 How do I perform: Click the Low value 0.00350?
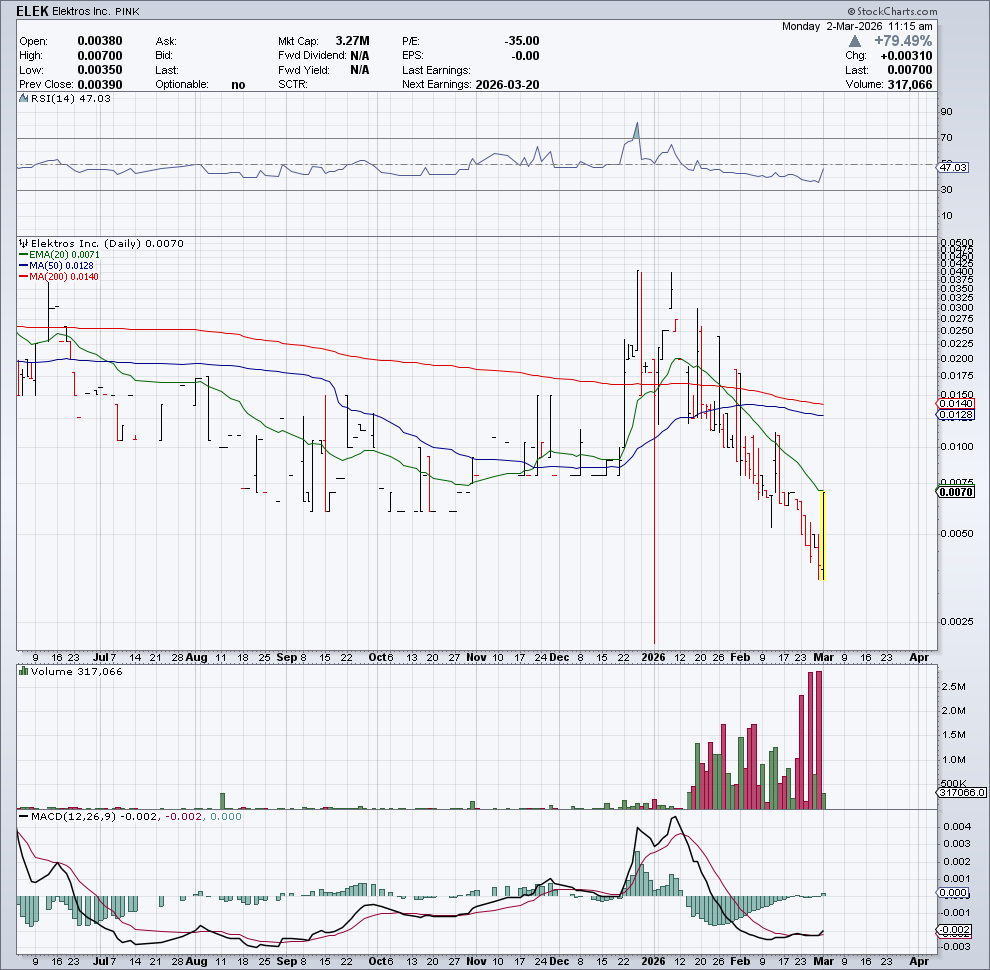tap(100, 70)
